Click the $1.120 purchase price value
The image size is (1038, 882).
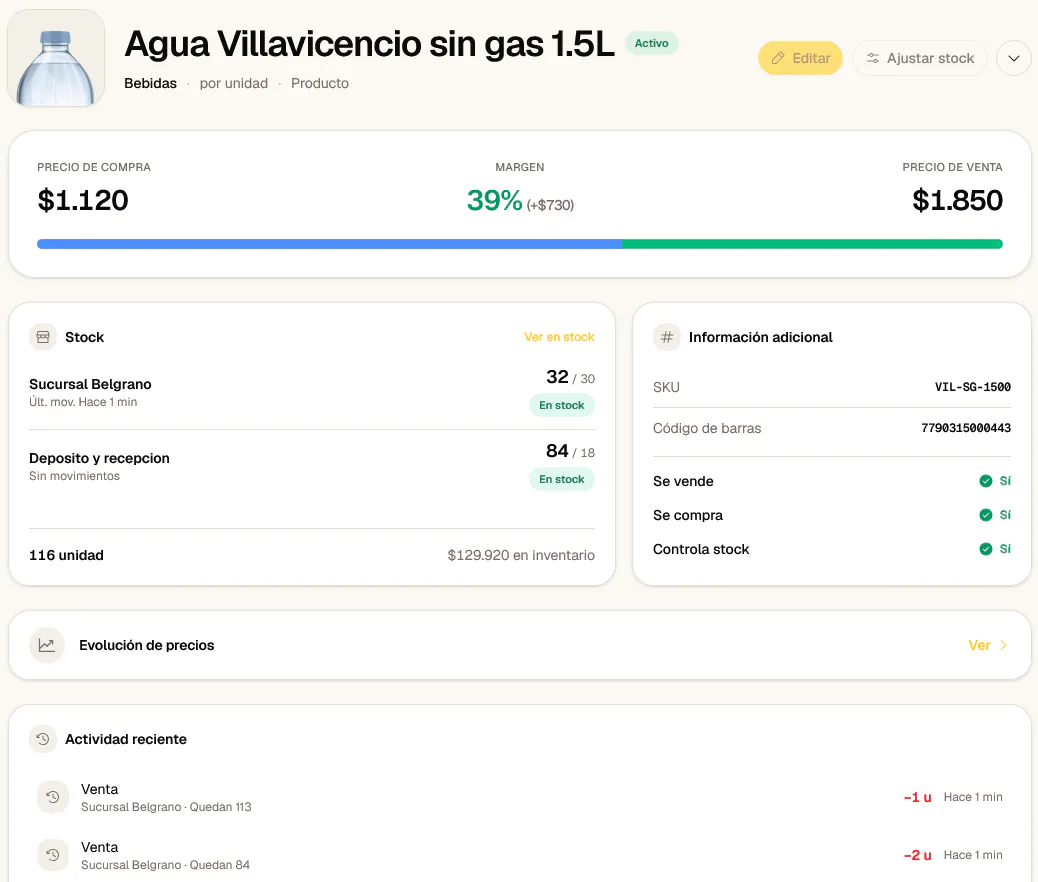click(83, 201)
